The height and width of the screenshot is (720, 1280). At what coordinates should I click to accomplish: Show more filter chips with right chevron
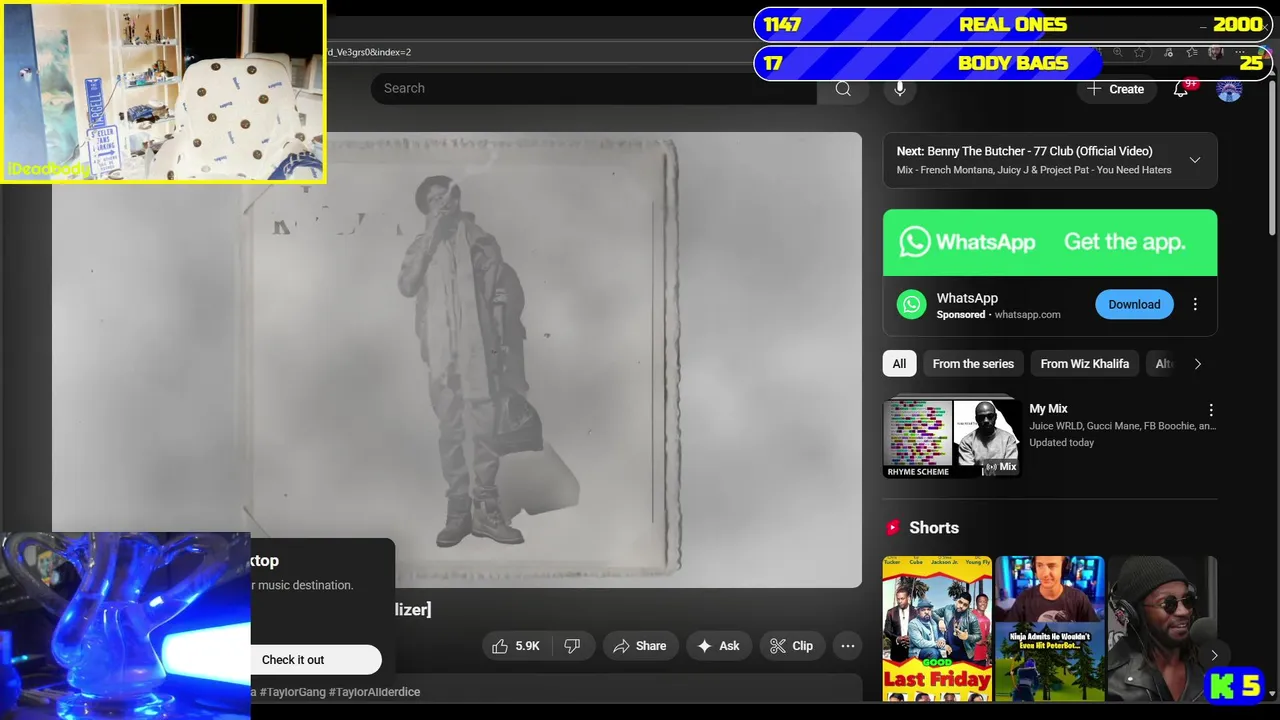[1198, 364]
